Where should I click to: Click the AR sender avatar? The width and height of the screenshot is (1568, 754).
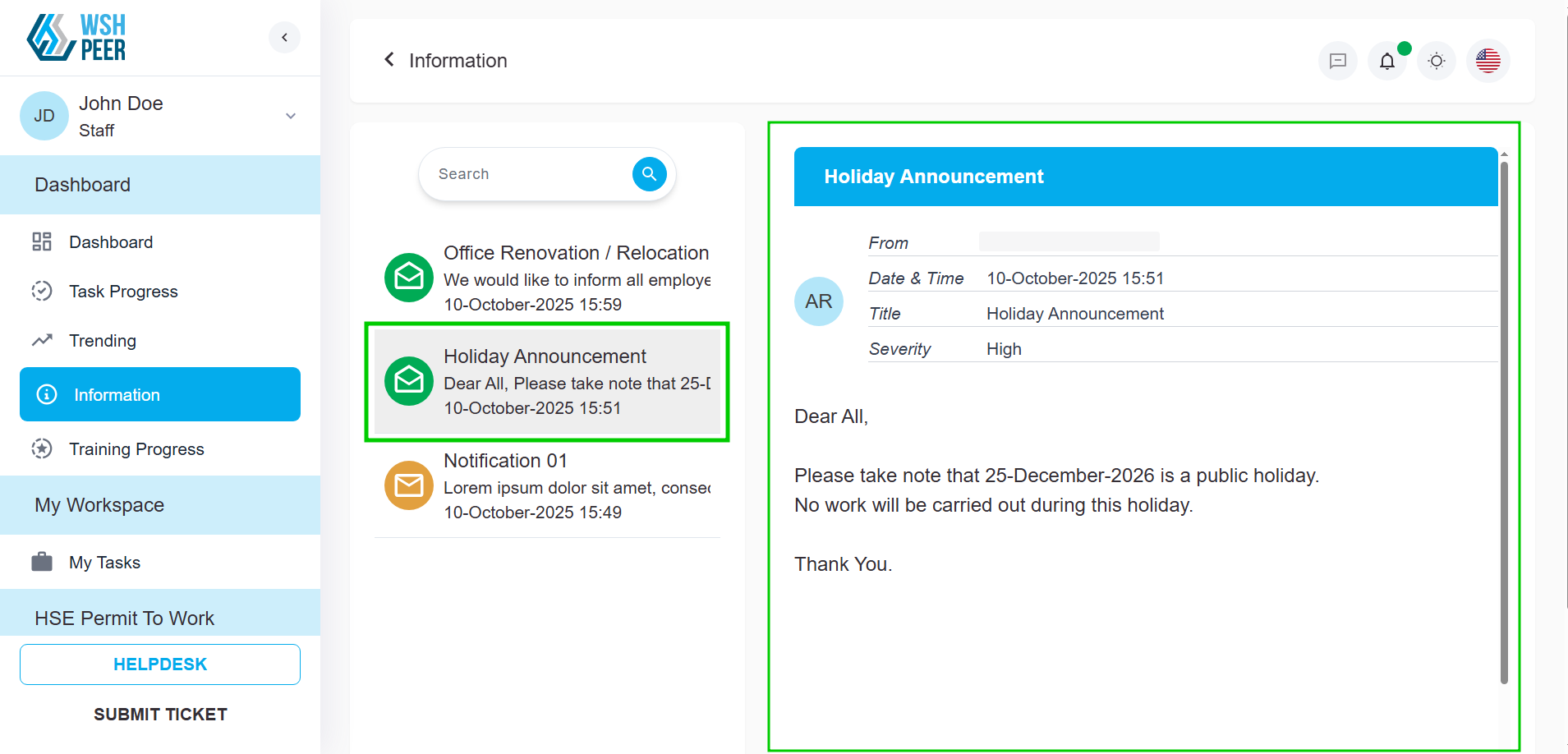pyautogui.click(x=818, y=301)
